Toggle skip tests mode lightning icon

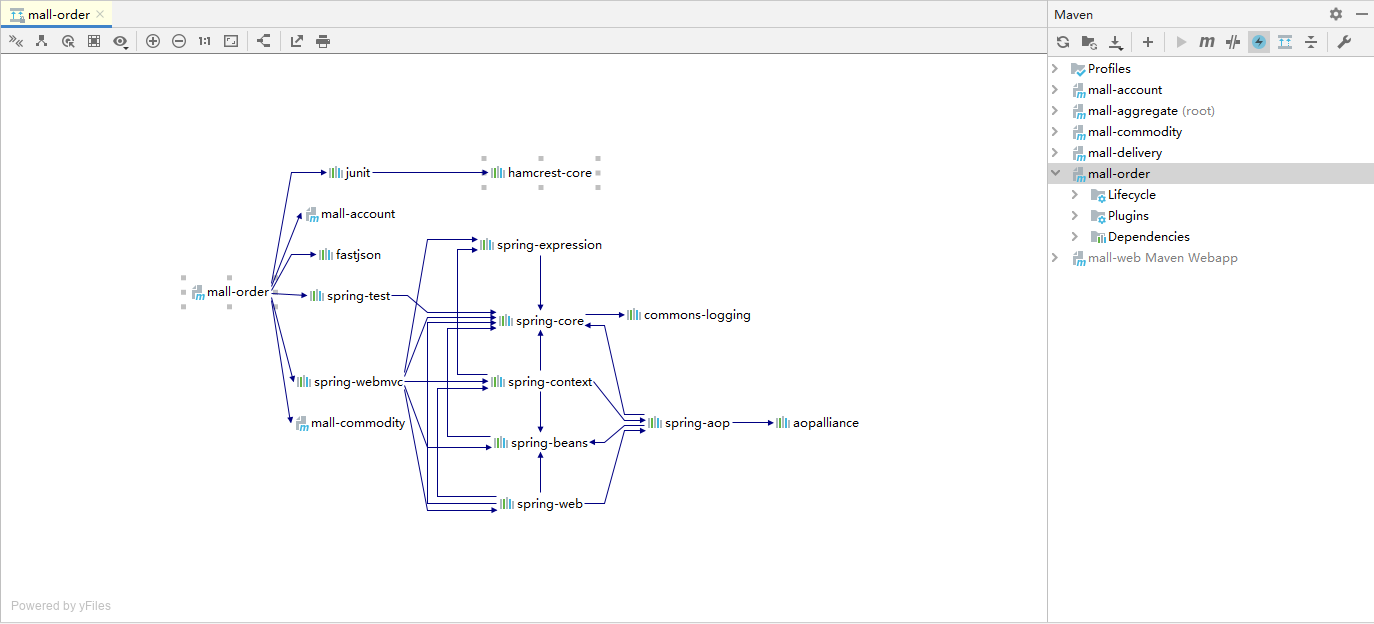pos(1259,42)
